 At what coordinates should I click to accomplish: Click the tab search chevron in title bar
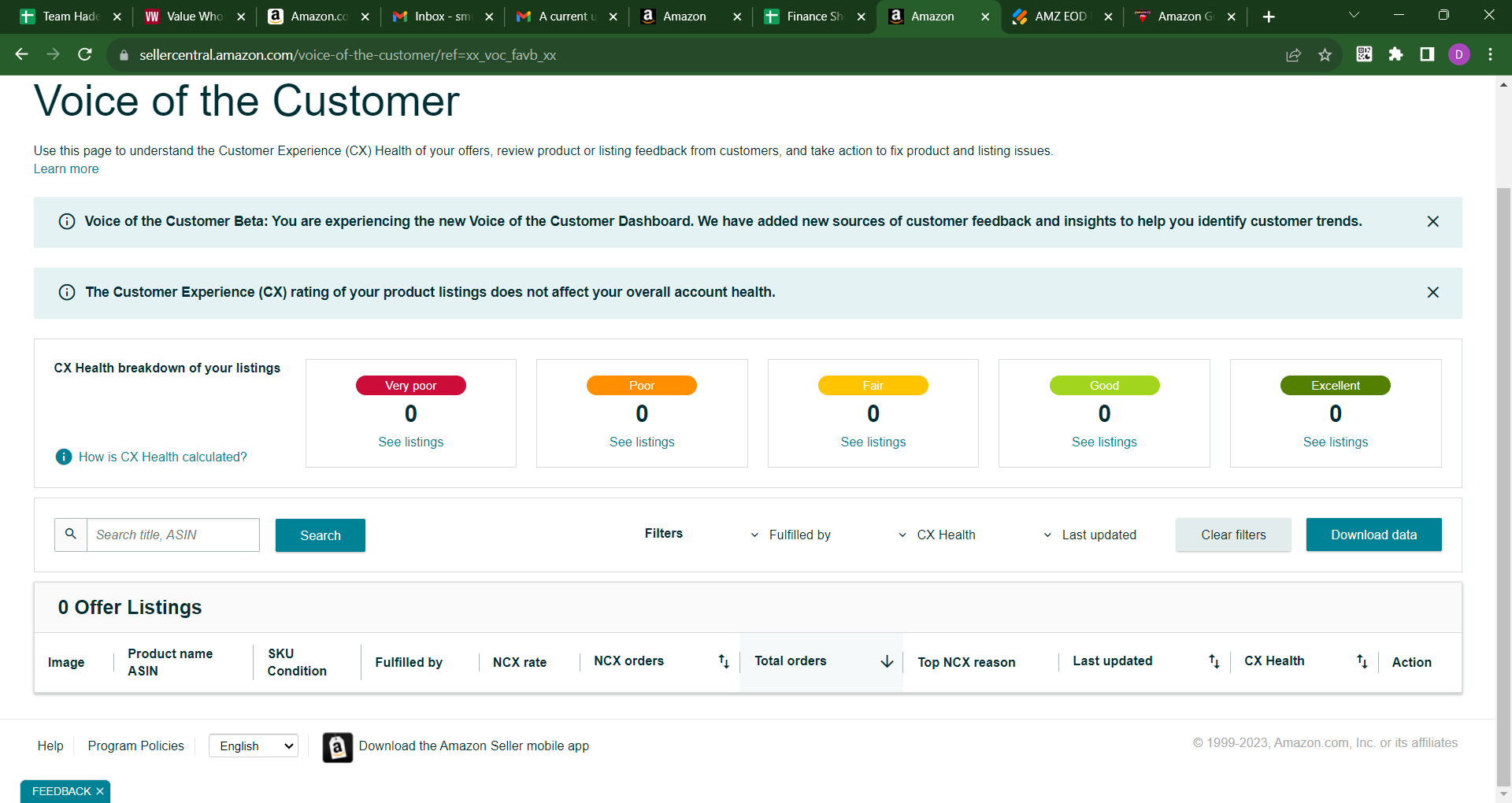(1354, 15)
